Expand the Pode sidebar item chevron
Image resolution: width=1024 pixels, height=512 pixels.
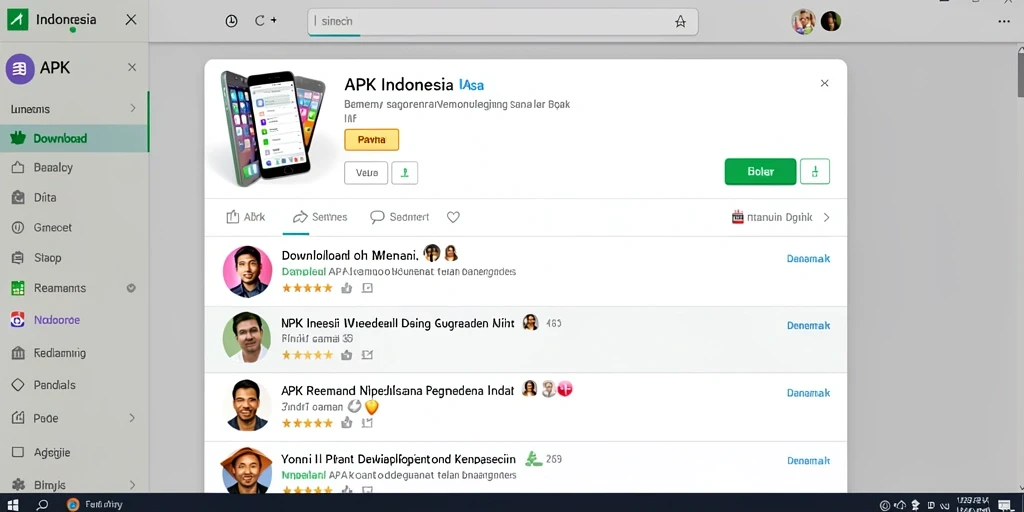click(x=132, y=418)
